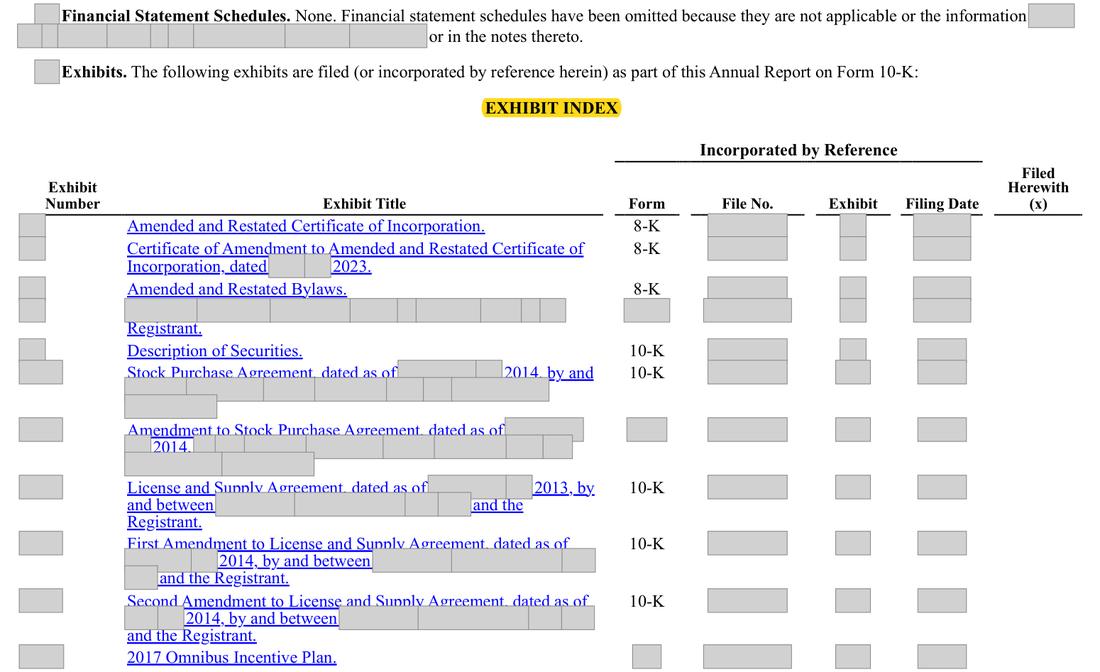Open Certificate of Amendment to Amended Certificate link
The height and width of the screenshot is (672, 1100).
[x=355, y=257]
